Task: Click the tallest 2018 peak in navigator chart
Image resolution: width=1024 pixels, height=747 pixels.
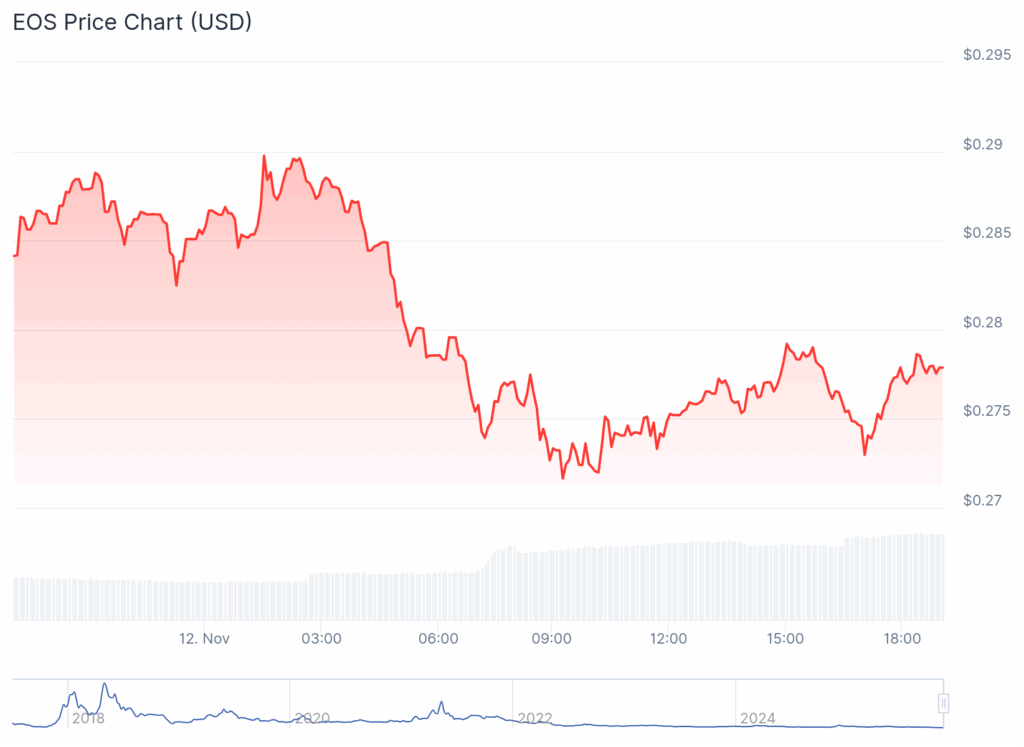Action: tap(104, 686)
